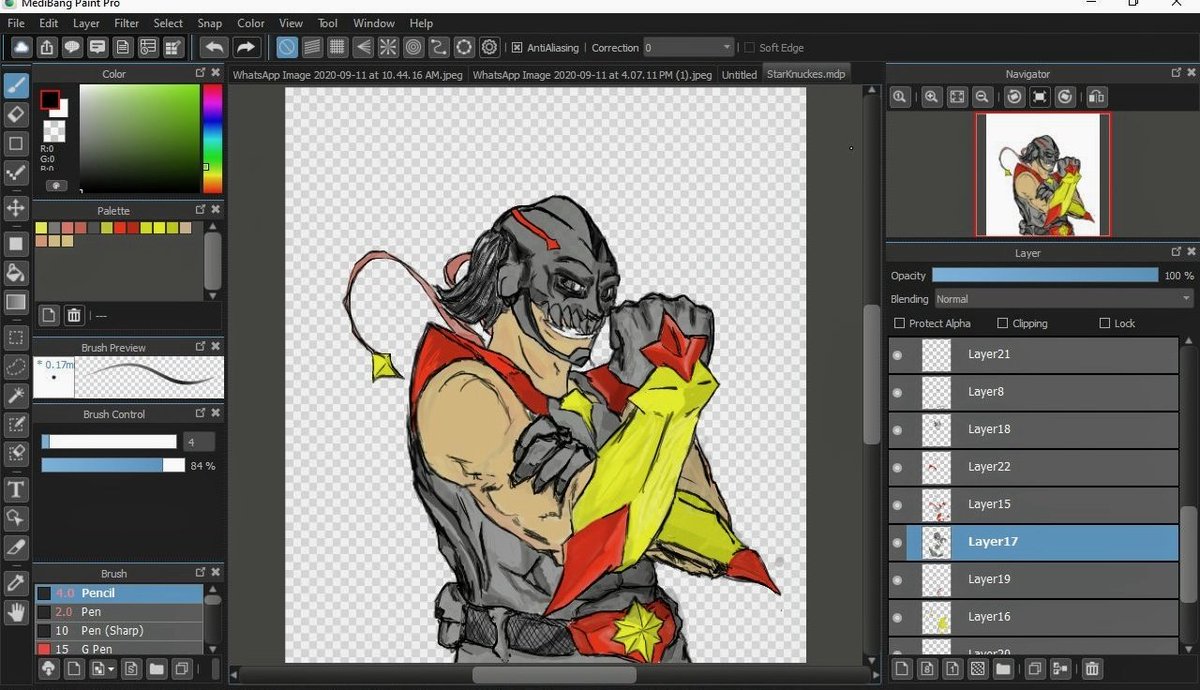Select the Gradient tool
Screen dimensions: 1200x690
click(x=16, y=301)
